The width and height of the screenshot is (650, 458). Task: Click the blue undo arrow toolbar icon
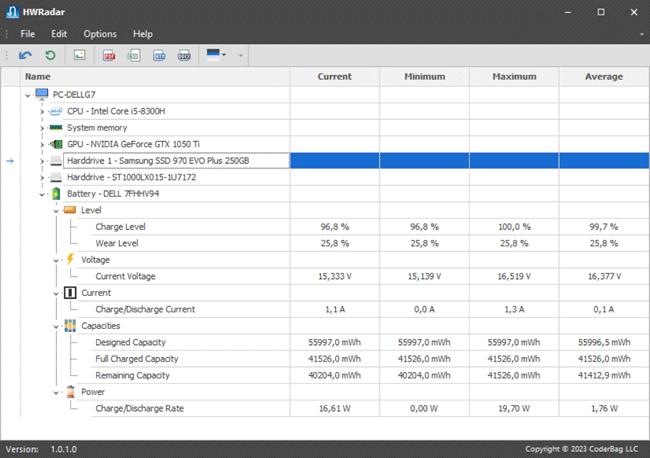pyautogui.click(x=26, y=55)
